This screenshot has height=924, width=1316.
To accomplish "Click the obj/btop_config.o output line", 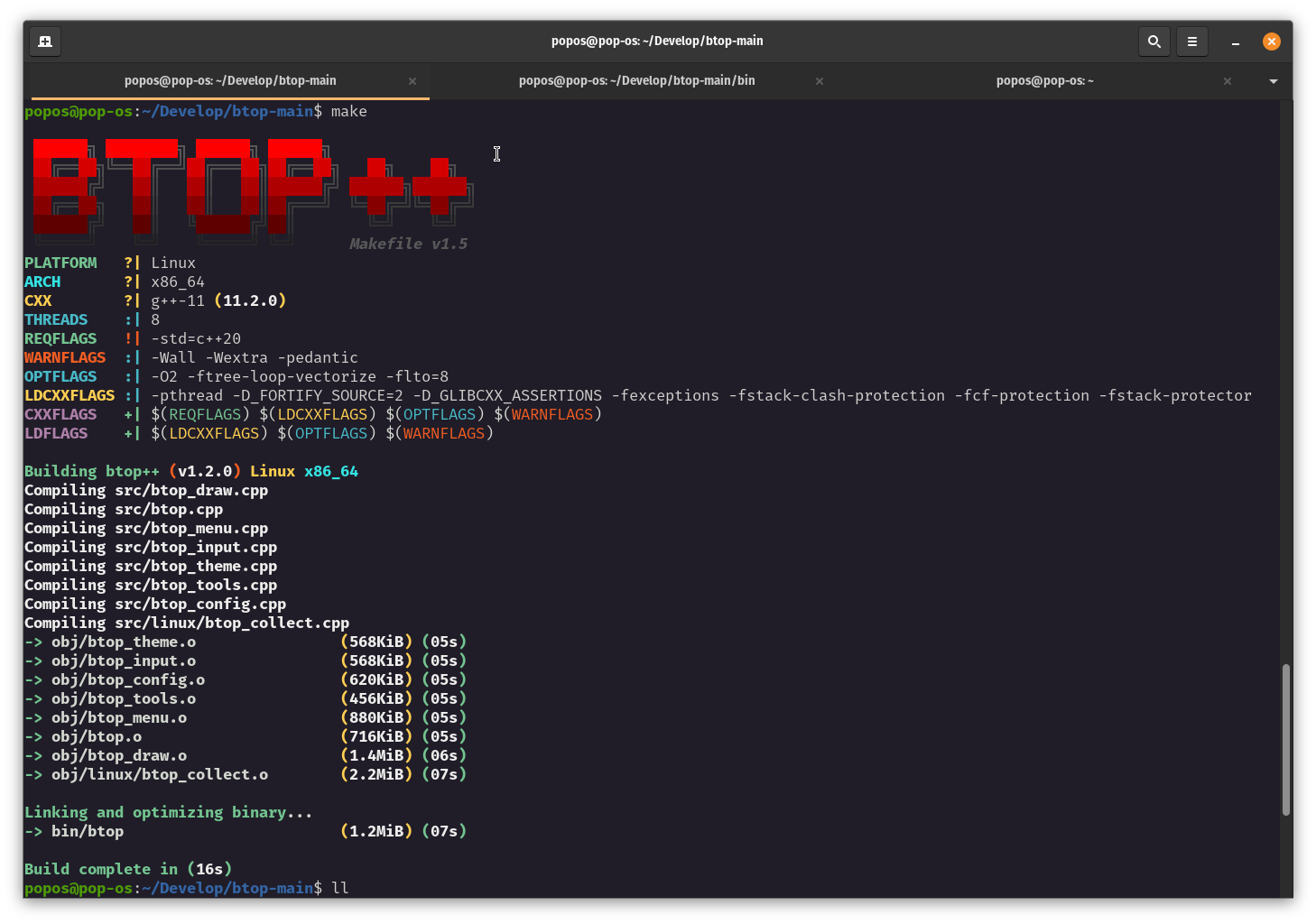I will 246,679.
